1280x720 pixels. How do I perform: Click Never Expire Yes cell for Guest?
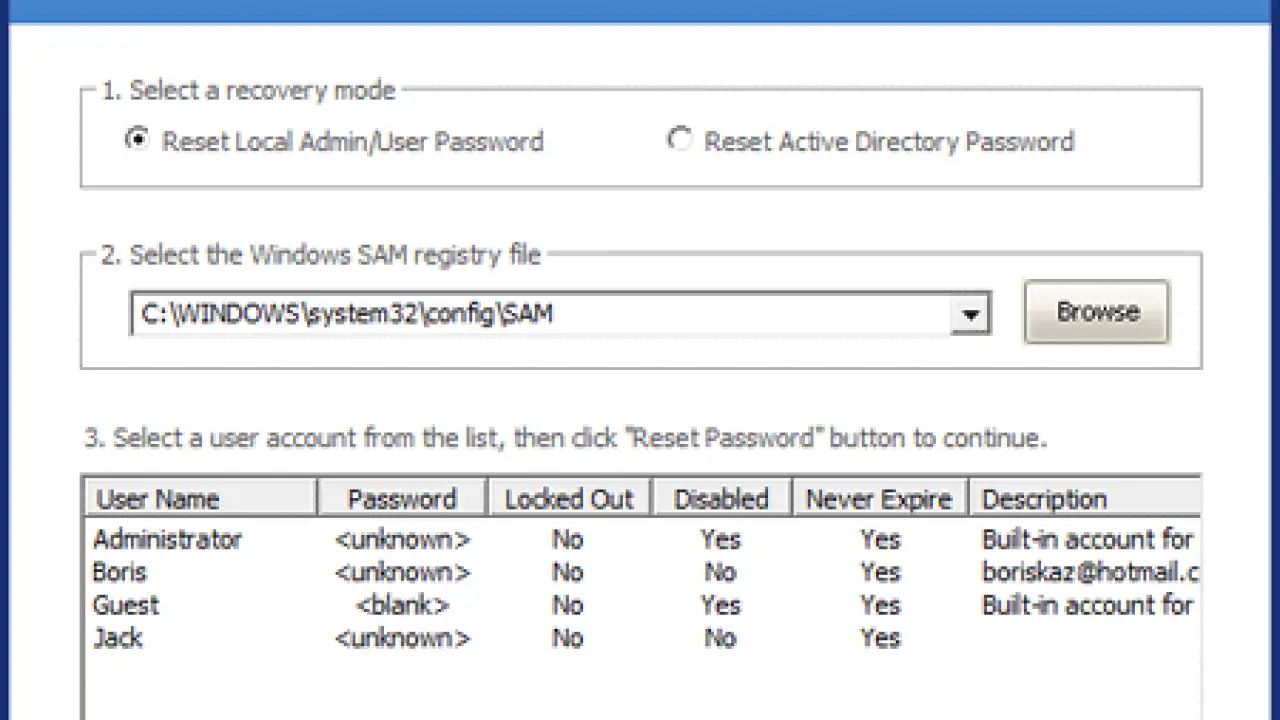click(x=880, y=606)
